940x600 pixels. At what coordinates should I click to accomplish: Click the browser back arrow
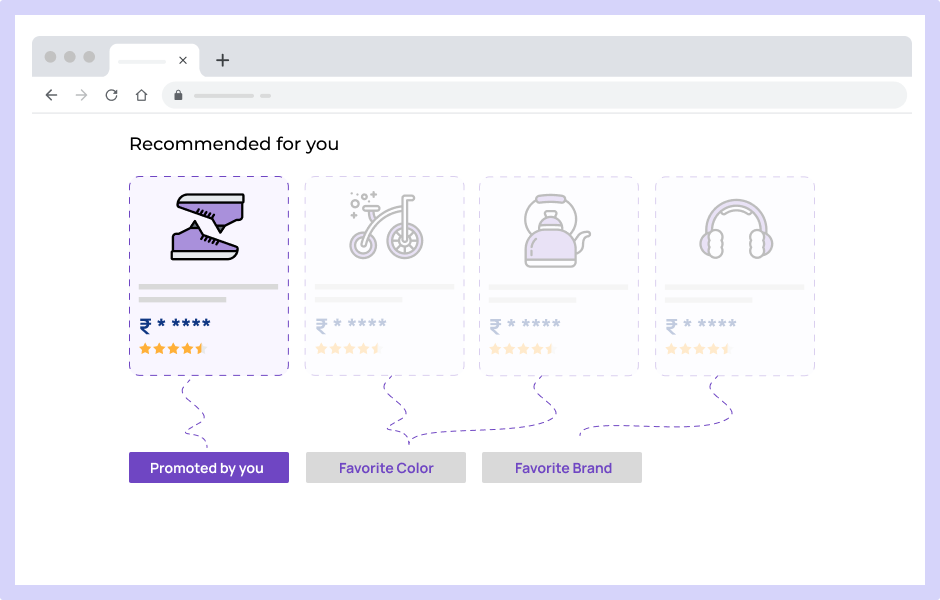coord(52,95)
